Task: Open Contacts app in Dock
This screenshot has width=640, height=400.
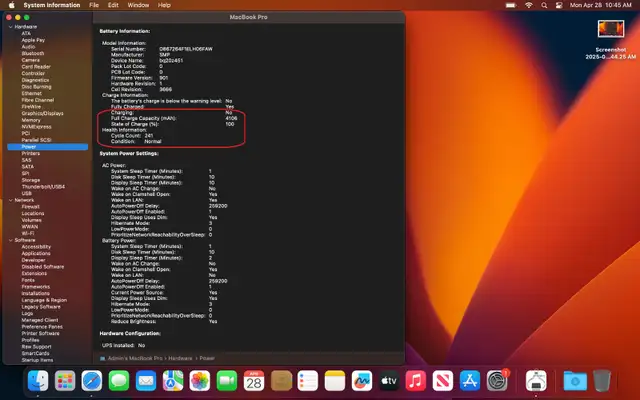Action: point(281,381)
